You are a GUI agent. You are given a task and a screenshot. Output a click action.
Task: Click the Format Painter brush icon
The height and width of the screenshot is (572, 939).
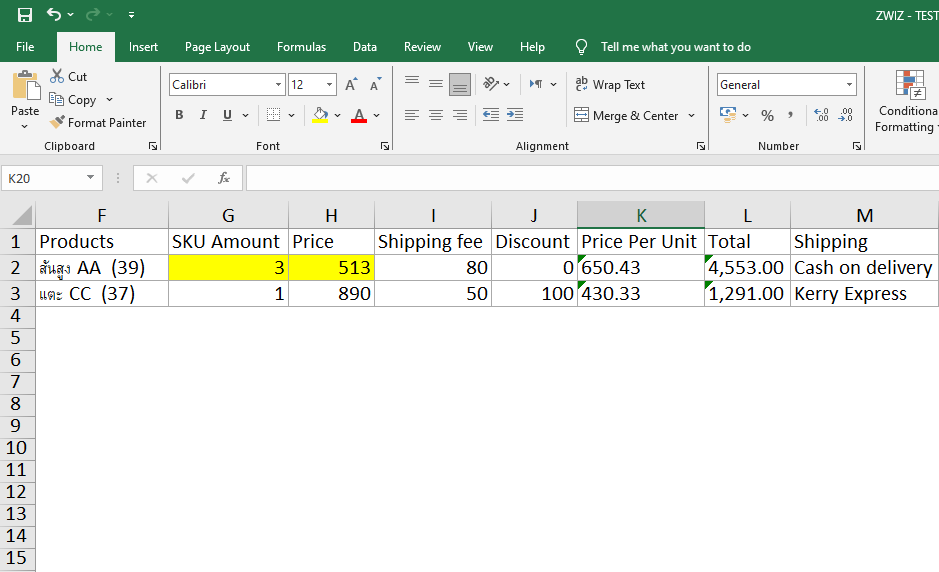58,122
